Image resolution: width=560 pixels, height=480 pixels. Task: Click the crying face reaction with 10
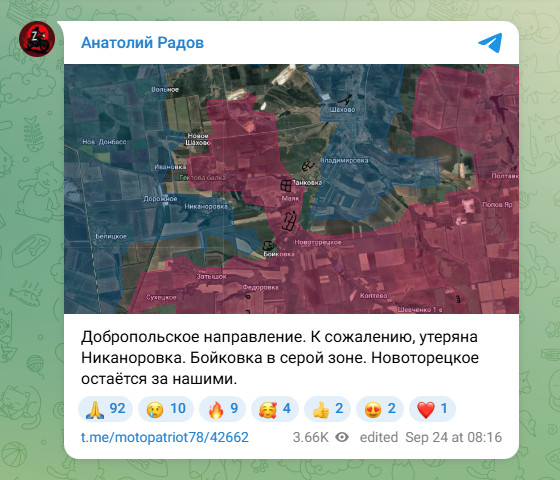click(166, 409)
